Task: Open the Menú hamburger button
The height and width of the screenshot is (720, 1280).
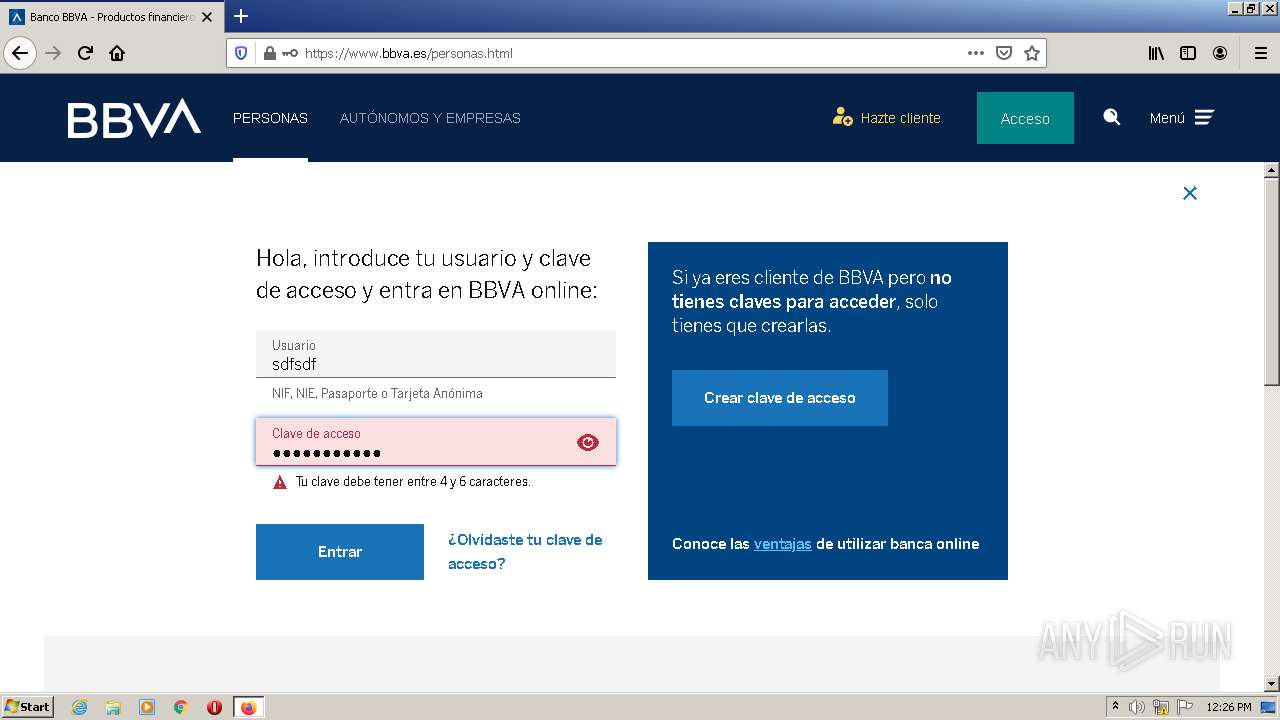Action: pos(1181,118)
